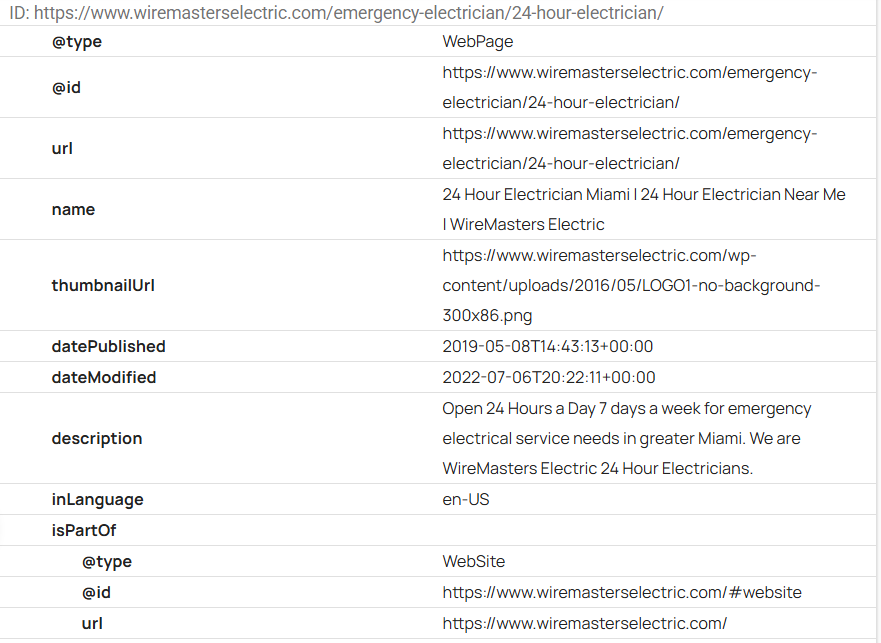Select the dateModified property label
The height and width of the screenshot is (643, 881).
tap(104, 377)
